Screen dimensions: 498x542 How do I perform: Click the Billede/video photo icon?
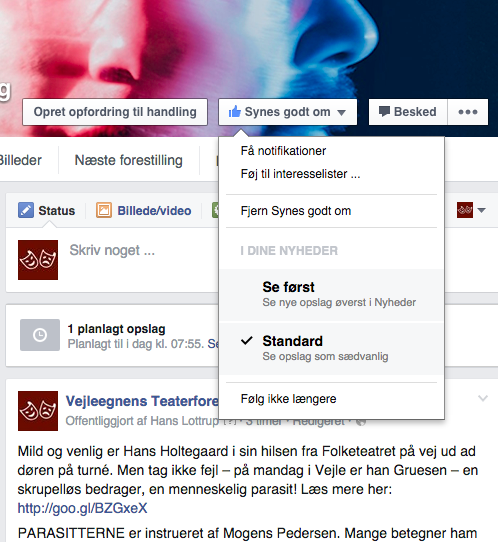pyautogui.click(x=104, y=210)
